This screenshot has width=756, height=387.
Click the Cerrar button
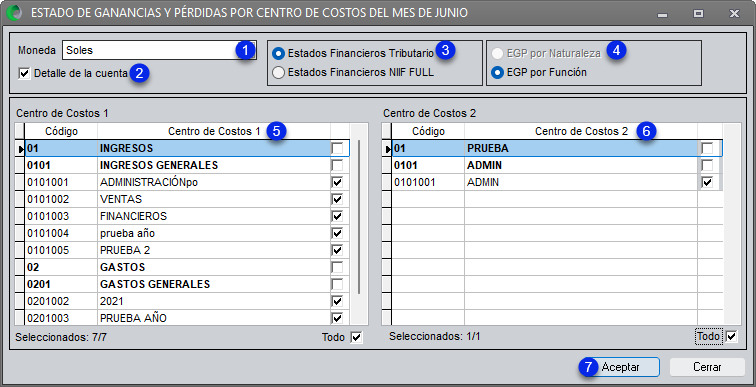707,367
